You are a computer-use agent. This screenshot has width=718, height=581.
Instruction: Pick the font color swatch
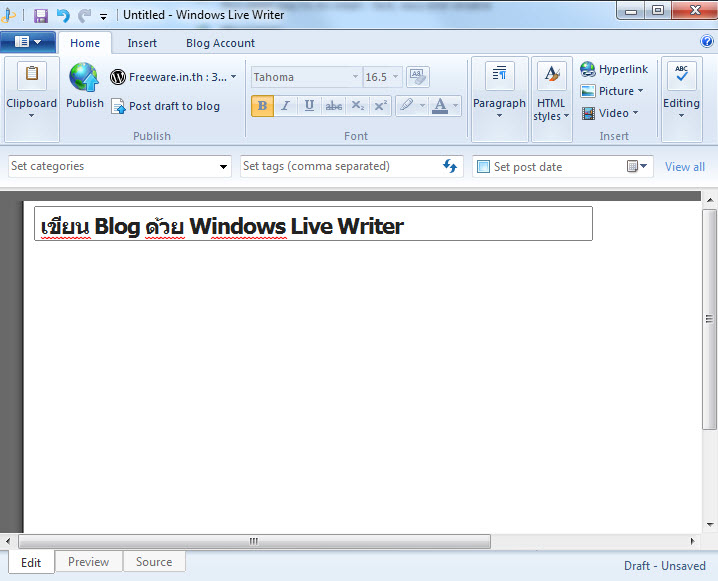point(440,106)
